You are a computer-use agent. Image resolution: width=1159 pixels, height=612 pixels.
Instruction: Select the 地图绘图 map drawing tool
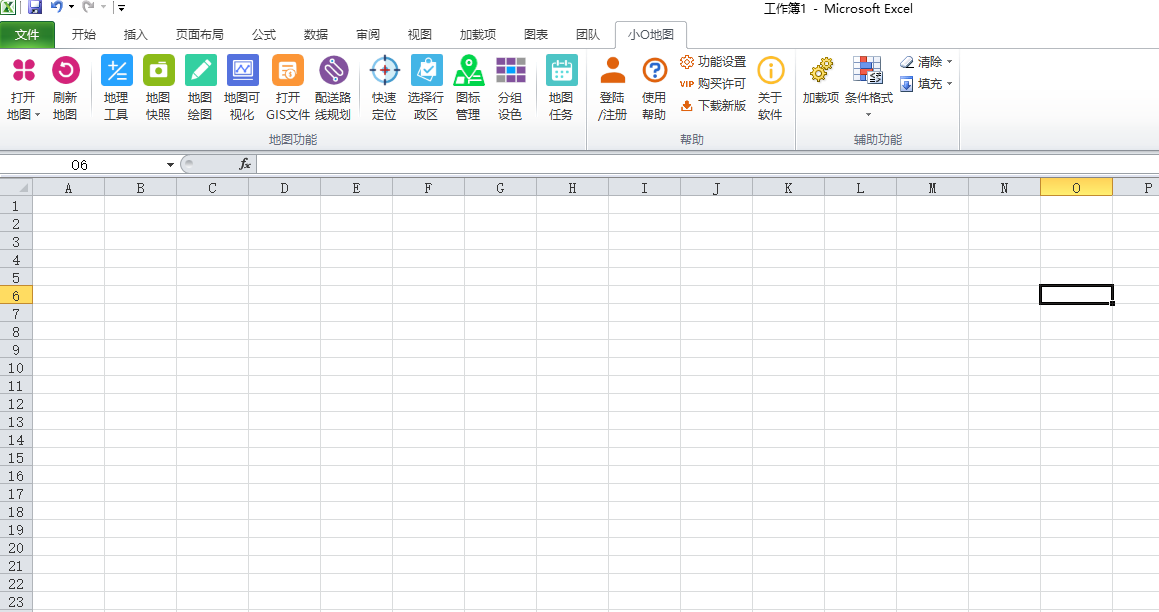(200, 70)
